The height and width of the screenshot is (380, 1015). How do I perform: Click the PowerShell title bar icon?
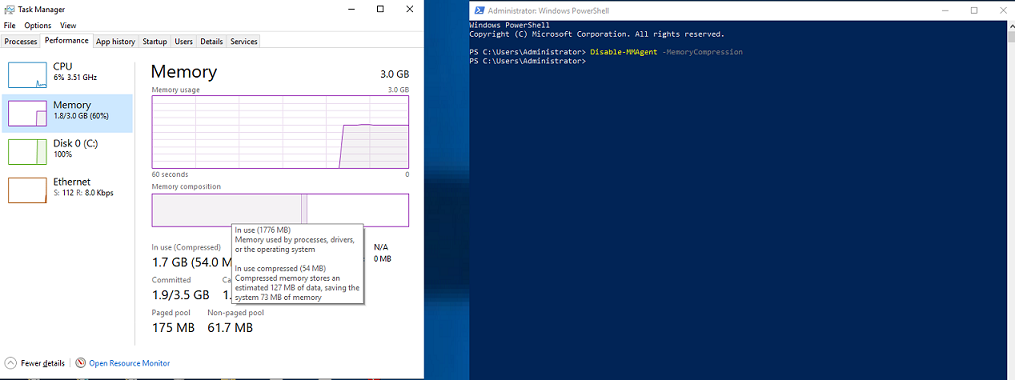pyautogui.click(x=480, y=10)
